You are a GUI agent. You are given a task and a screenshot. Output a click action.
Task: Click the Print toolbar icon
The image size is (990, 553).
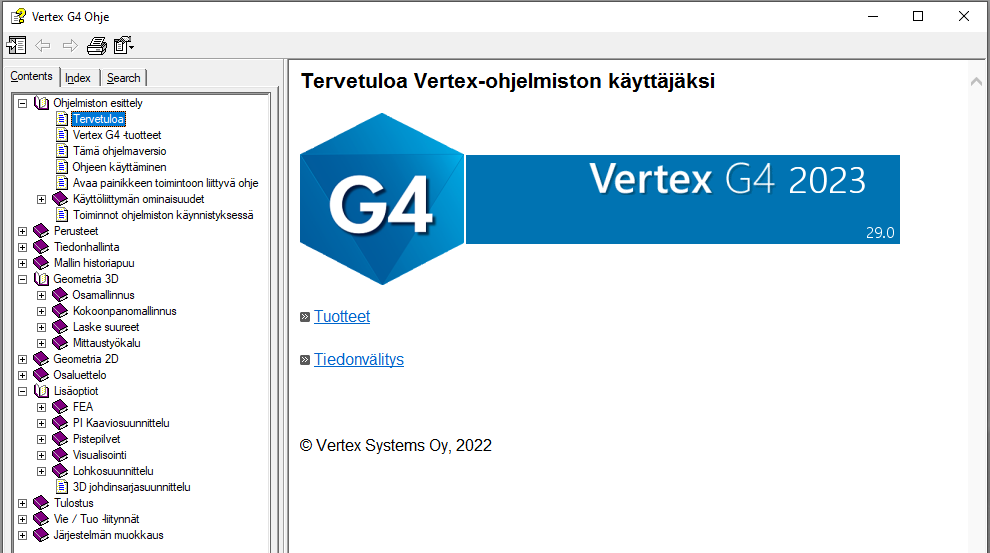[96, 45]
